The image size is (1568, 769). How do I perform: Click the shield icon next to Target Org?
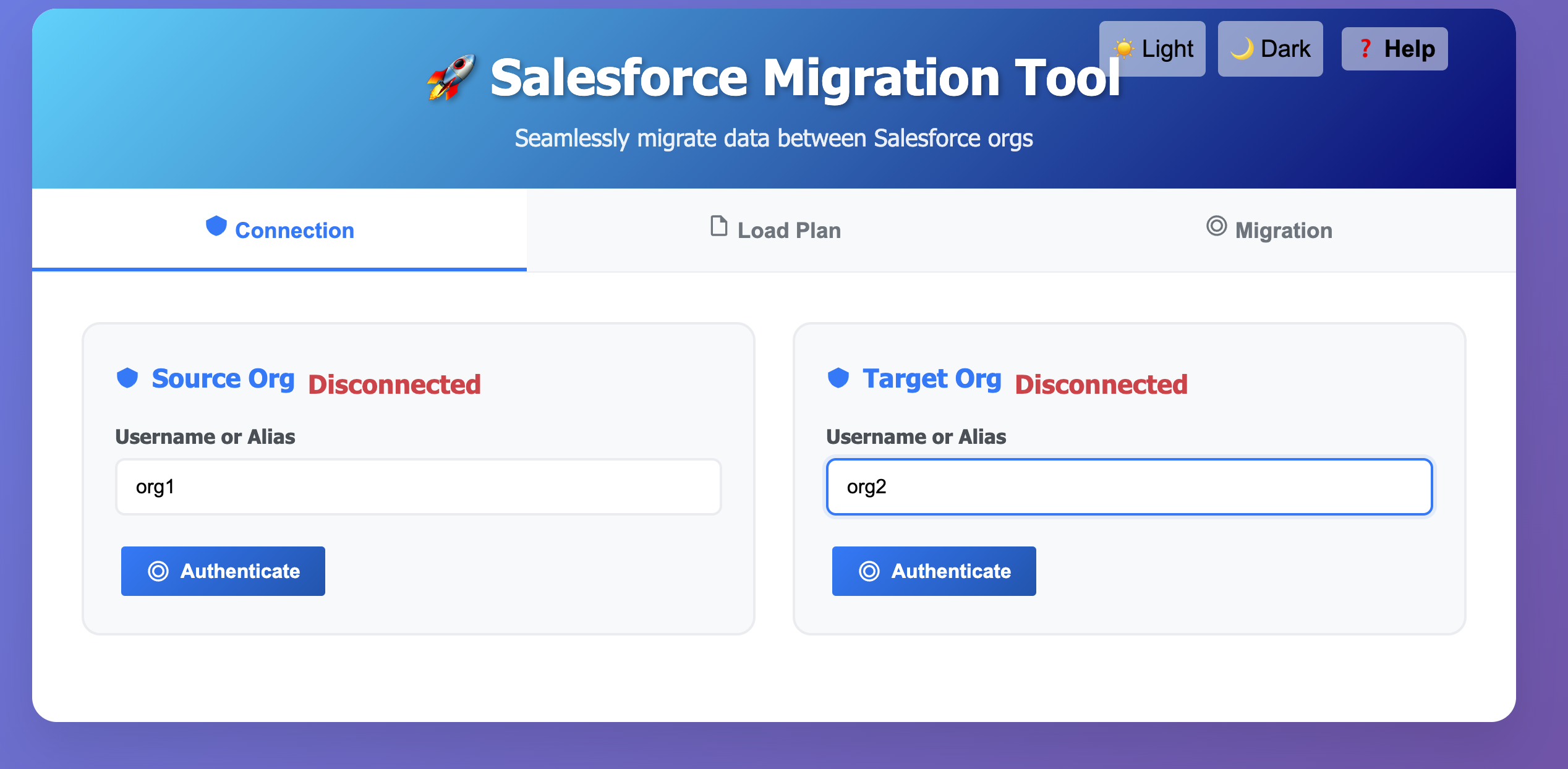point(838,378)
